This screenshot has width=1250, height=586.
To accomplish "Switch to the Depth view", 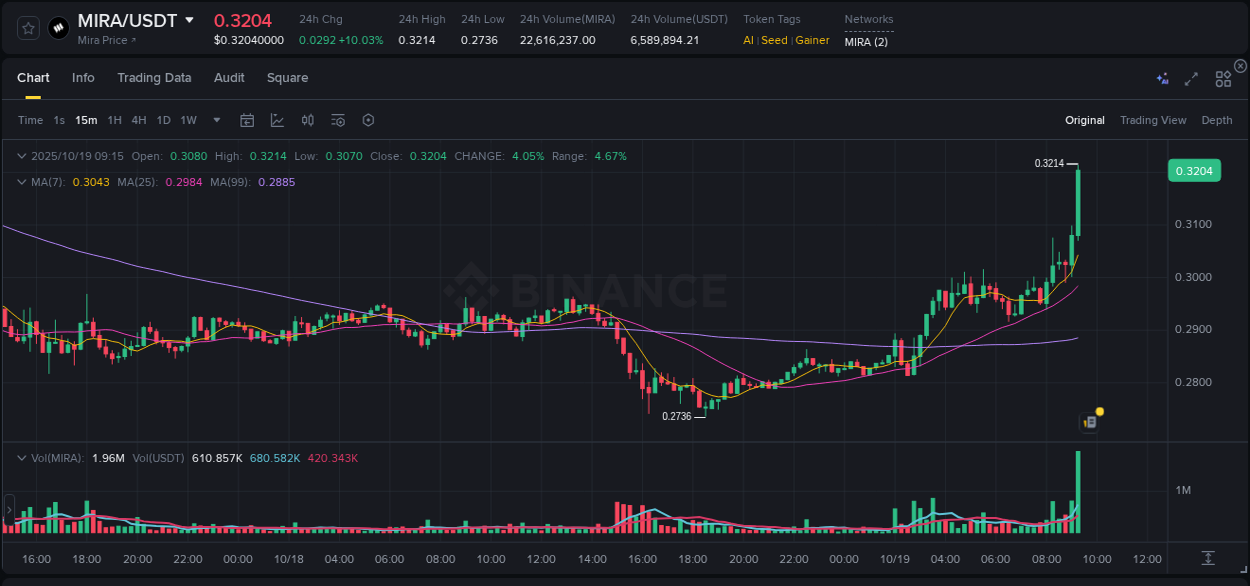I will coord(1217,120).
